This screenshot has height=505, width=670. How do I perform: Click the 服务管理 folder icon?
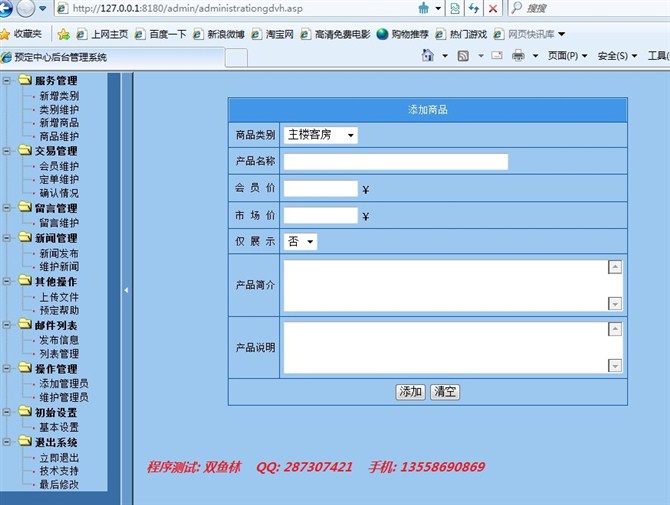coord(24,80)
